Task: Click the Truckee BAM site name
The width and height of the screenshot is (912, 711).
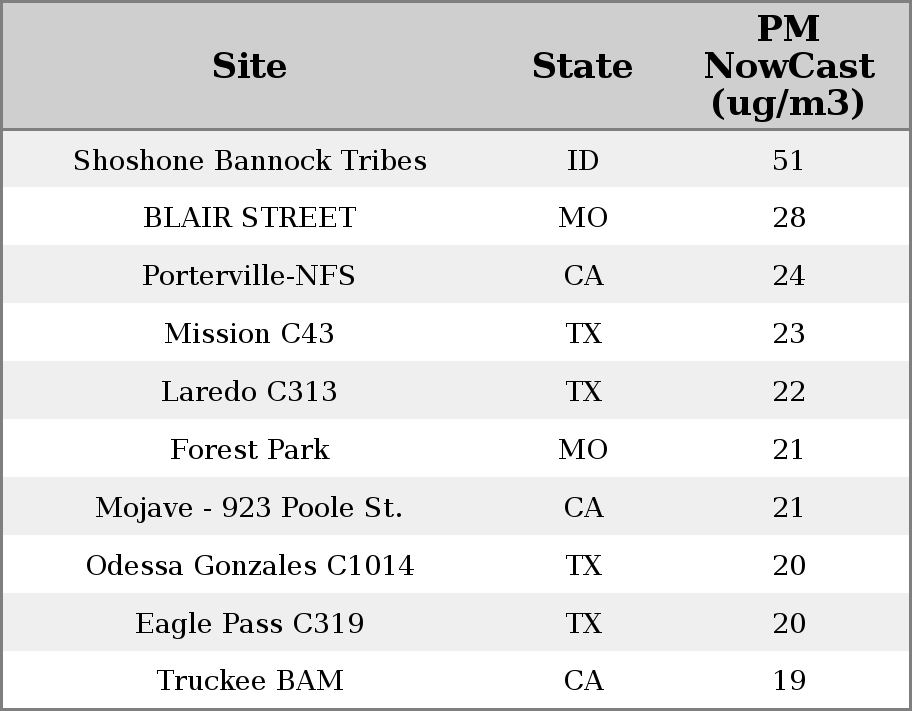Action: 249,681
